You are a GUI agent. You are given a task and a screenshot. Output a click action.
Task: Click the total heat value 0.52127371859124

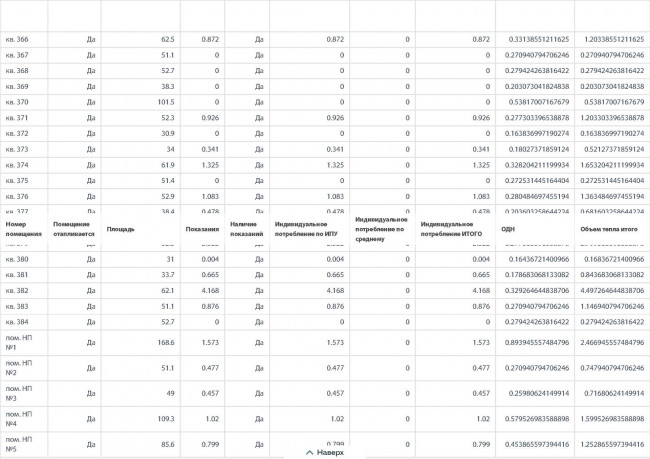pos(614,149)
